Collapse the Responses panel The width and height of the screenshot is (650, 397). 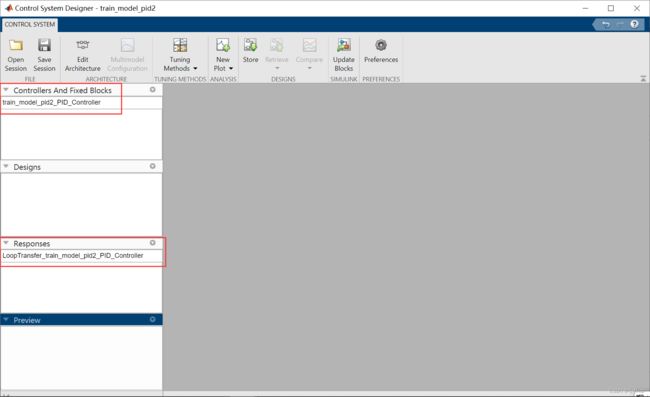6,243
